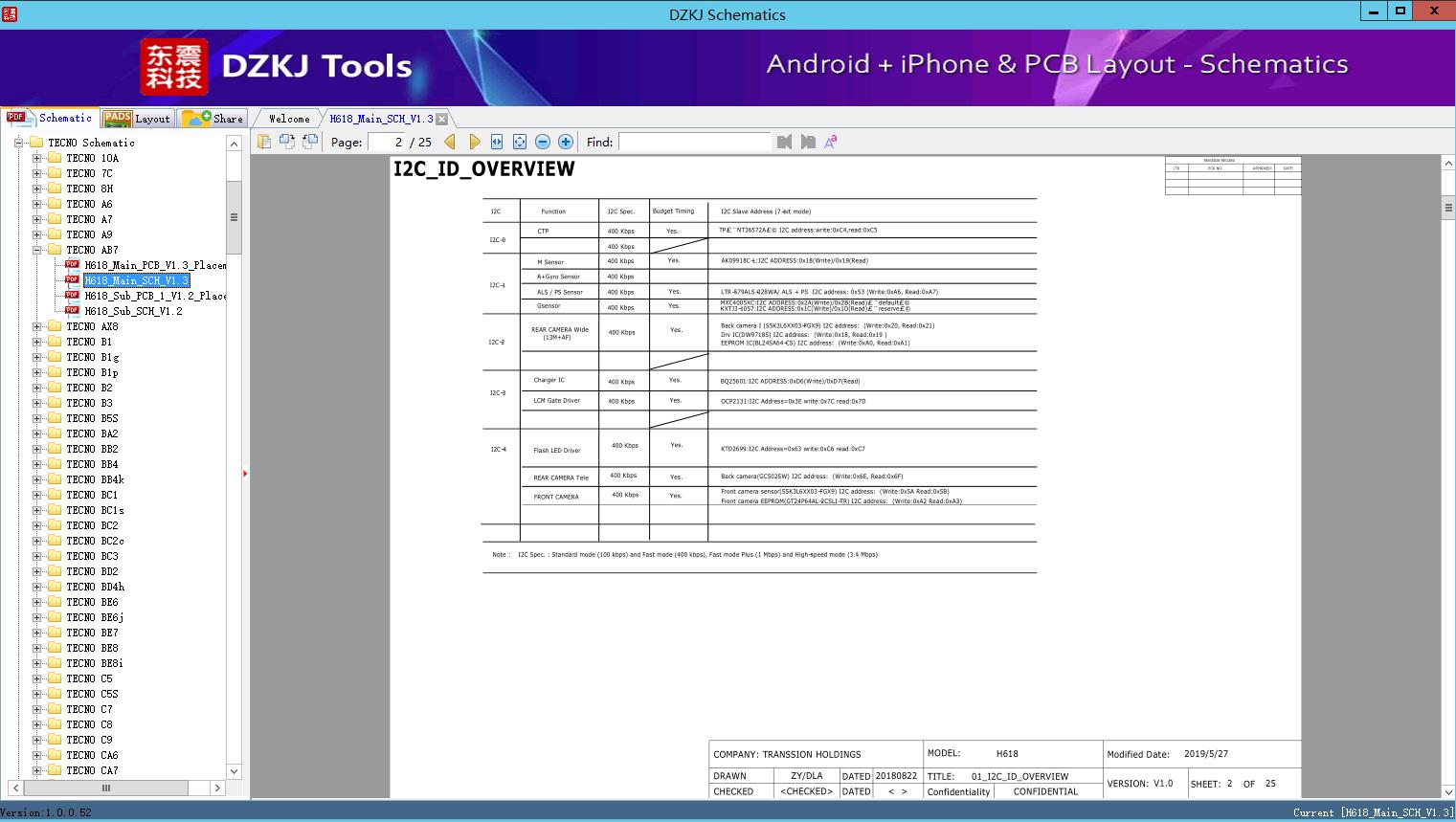Viewport: 1456px width, 822px height.
Task: Click the folder icon of TECNO BB4k
Action: click(x=55, y=479)
